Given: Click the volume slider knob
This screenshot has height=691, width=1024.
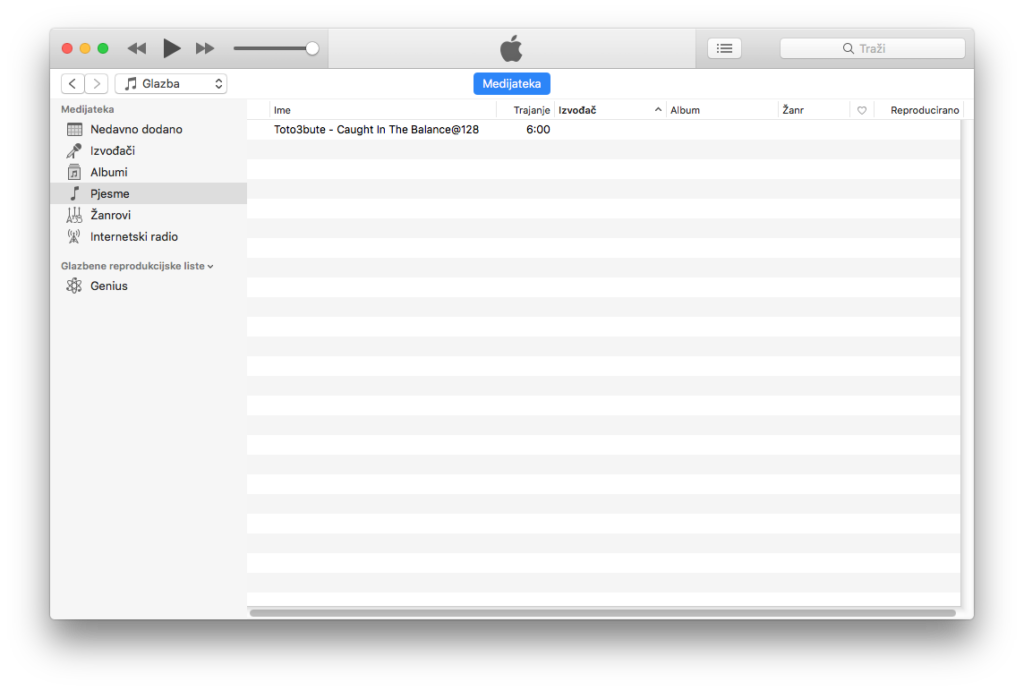Looking at the screenshot, I should point(312,48).
